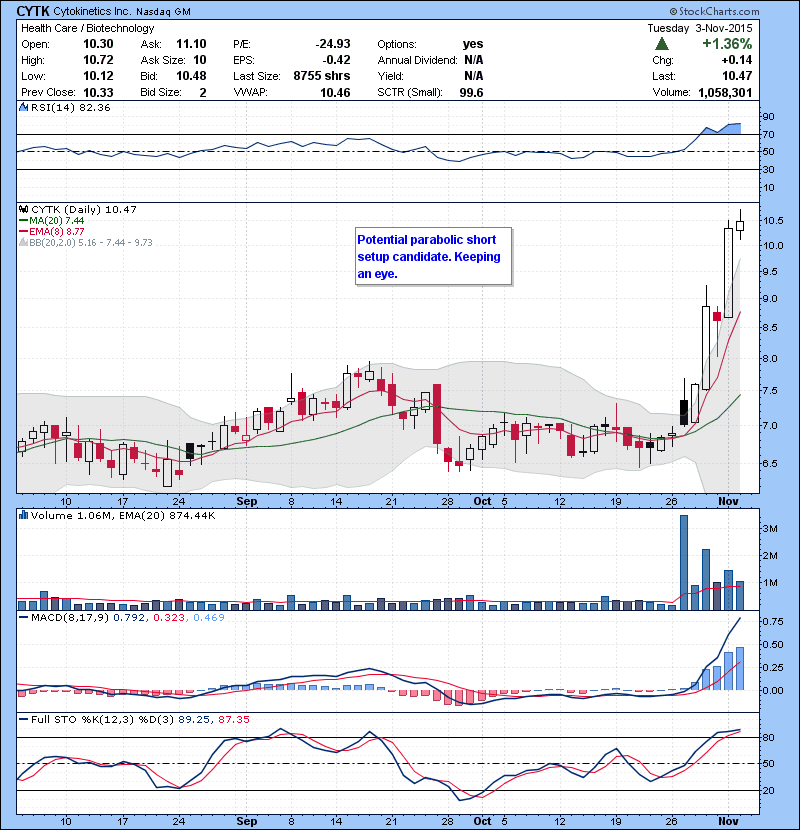Viewport: 800px width, 830px height.
Task: Click the Options value yes
Action: (x=473, y=44)
